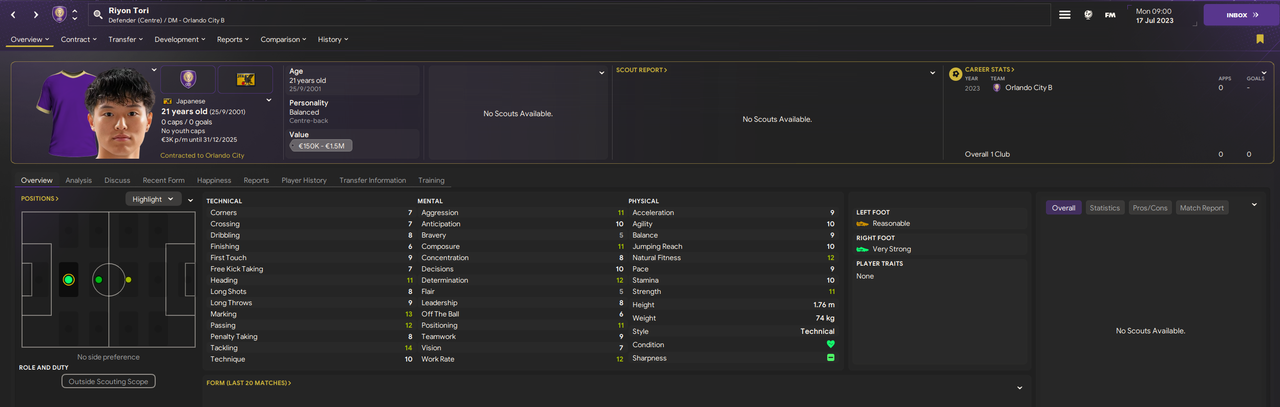Switch to the Discuss tab
The width and height of the screenshot is (1280, 407).
click(x=117, y=180)
